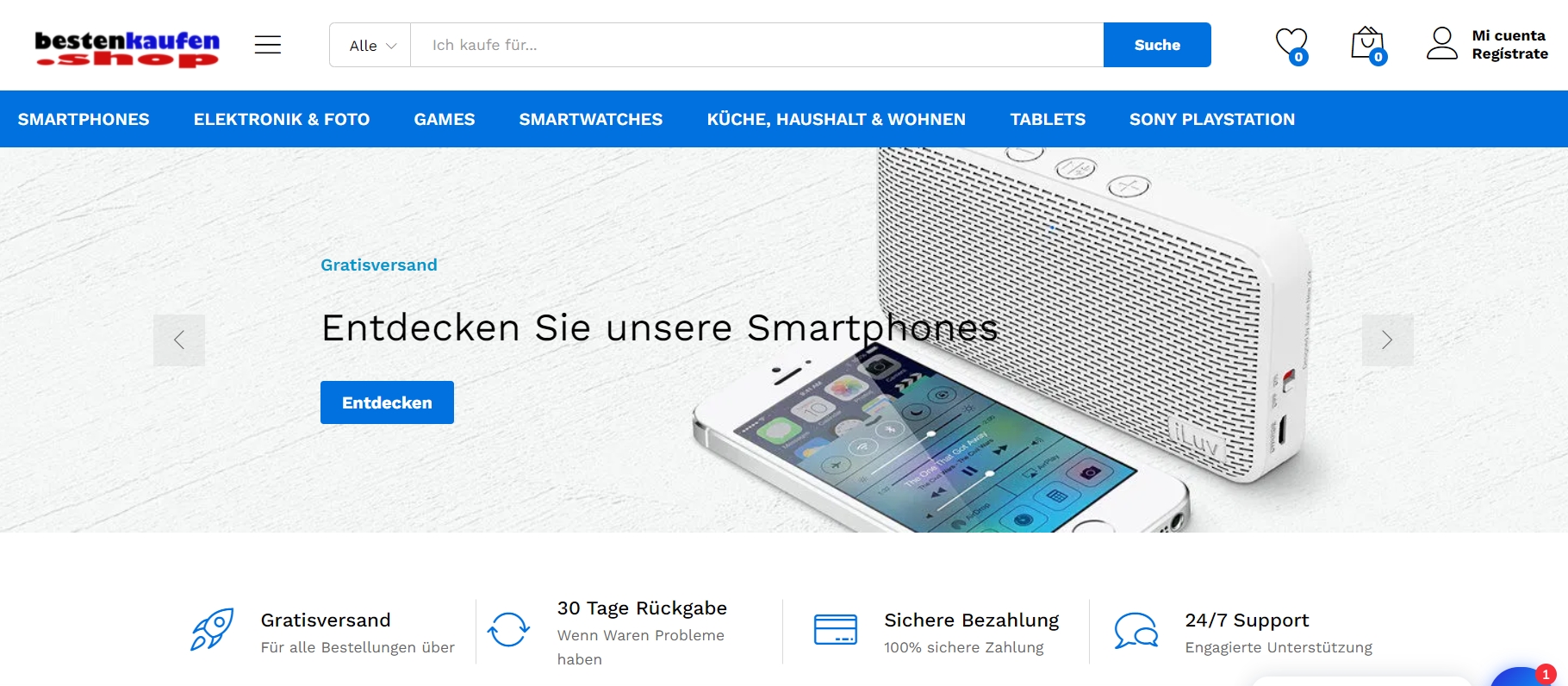Go to next slide with right chevron
Screen dimensions: 1568x686
click(1387, 340)
